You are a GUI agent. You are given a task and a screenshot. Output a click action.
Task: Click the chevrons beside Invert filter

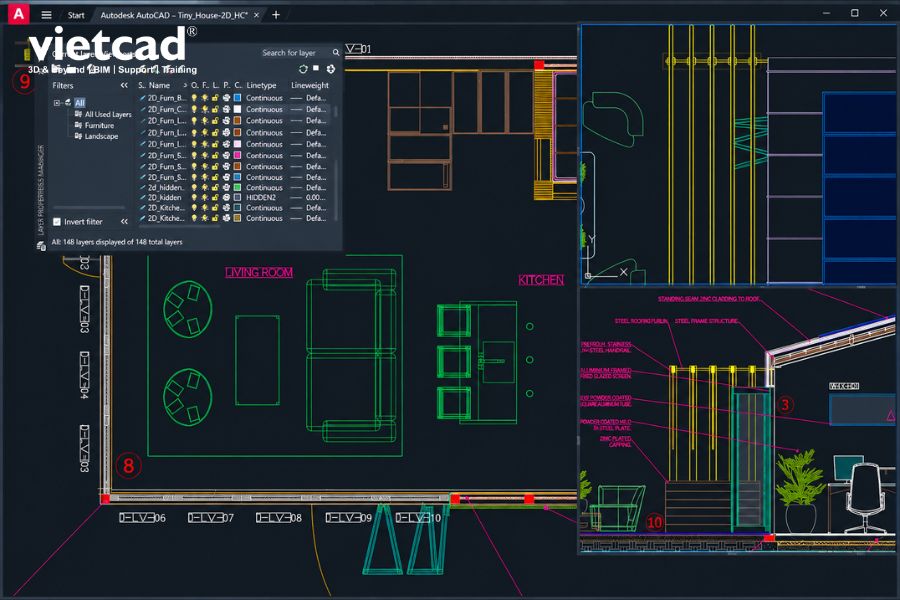pos(124,222)
